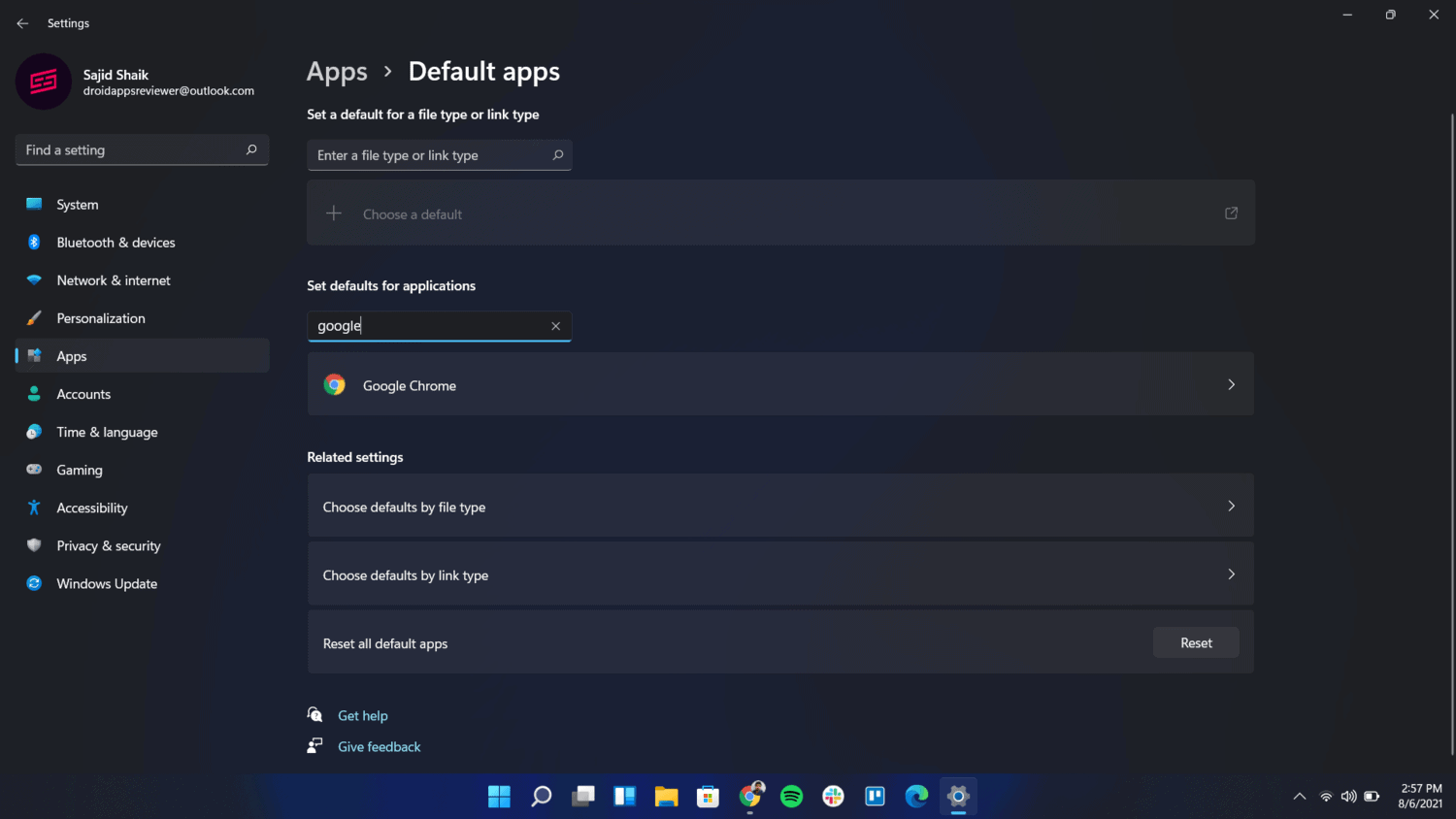The image size is (1456, 819).
Task: Open Network & internet settings
Action: click(x=143, y=280)
